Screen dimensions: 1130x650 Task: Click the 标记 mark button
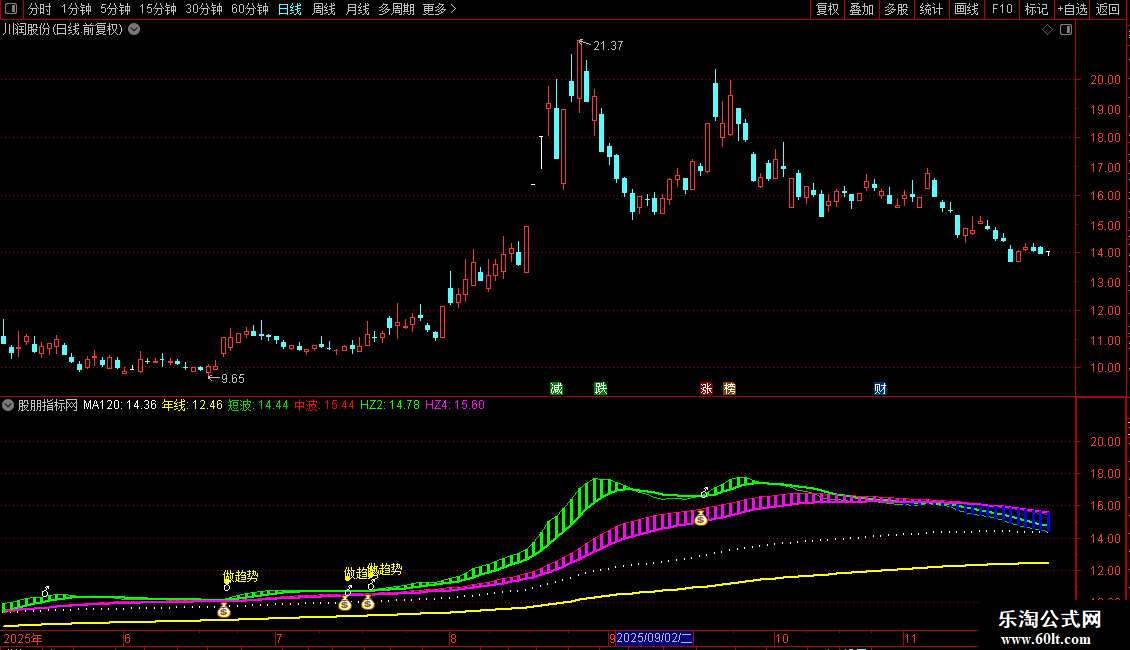[1036, 9]
